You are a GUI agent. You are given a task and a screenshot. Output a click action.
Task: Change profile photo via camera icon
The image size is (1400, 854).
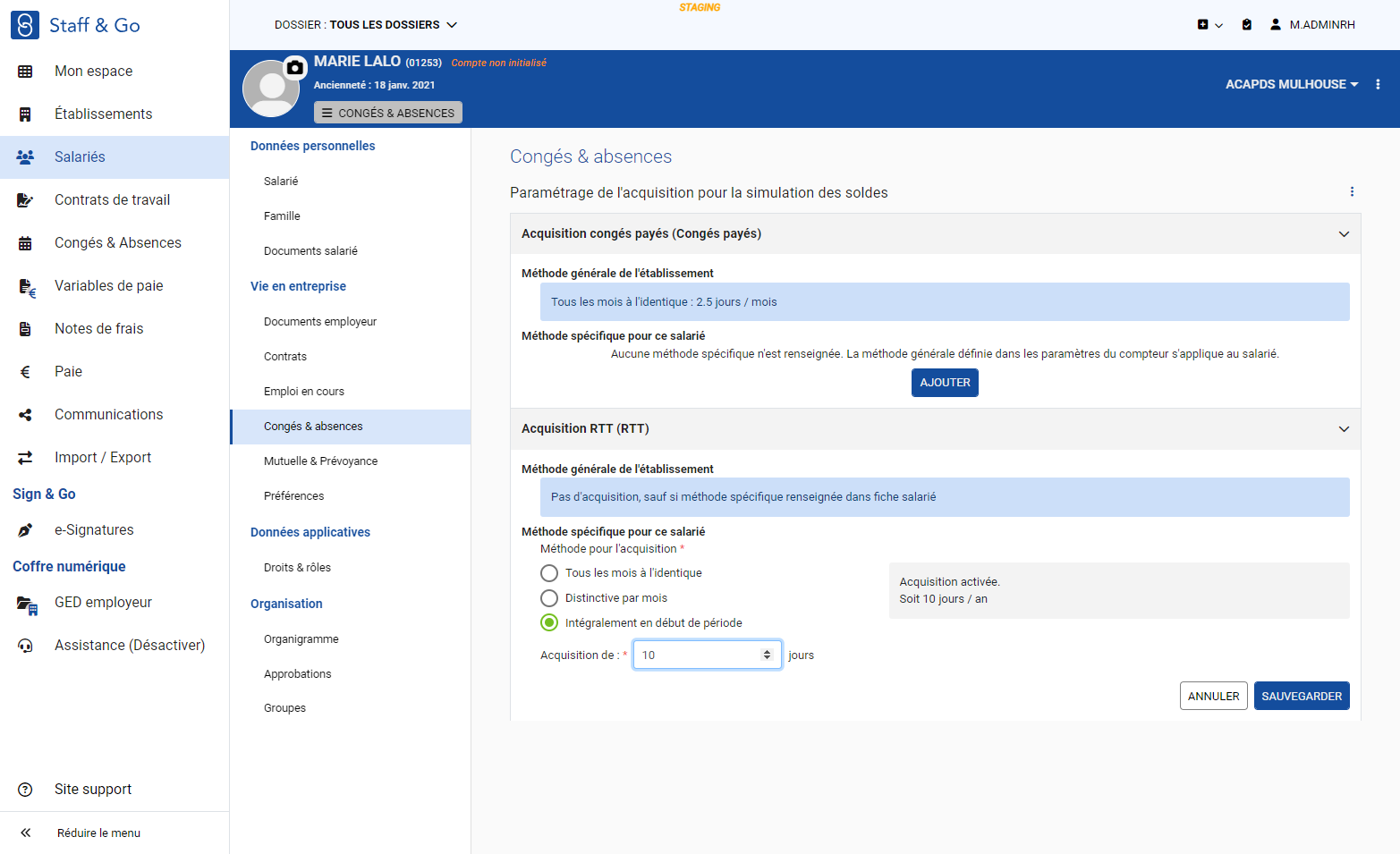294,67
